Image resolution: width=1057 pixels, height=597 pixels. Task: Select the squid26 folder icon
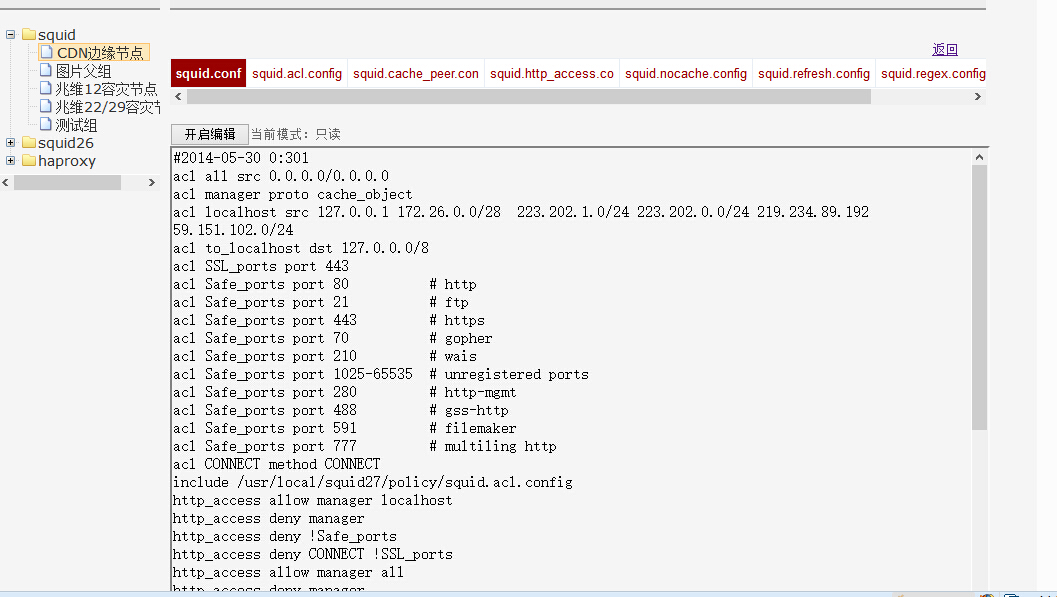point(29,142)
